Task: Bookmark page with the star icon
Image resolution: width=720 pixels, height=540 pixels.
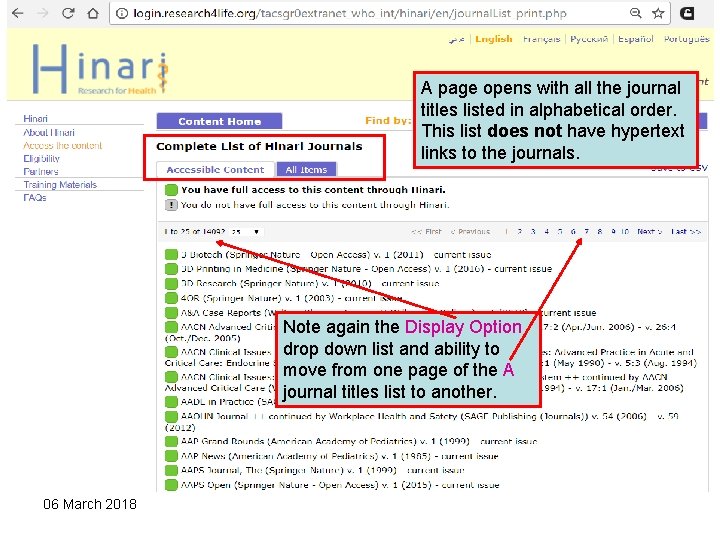Action: click(x=658, y=13)
